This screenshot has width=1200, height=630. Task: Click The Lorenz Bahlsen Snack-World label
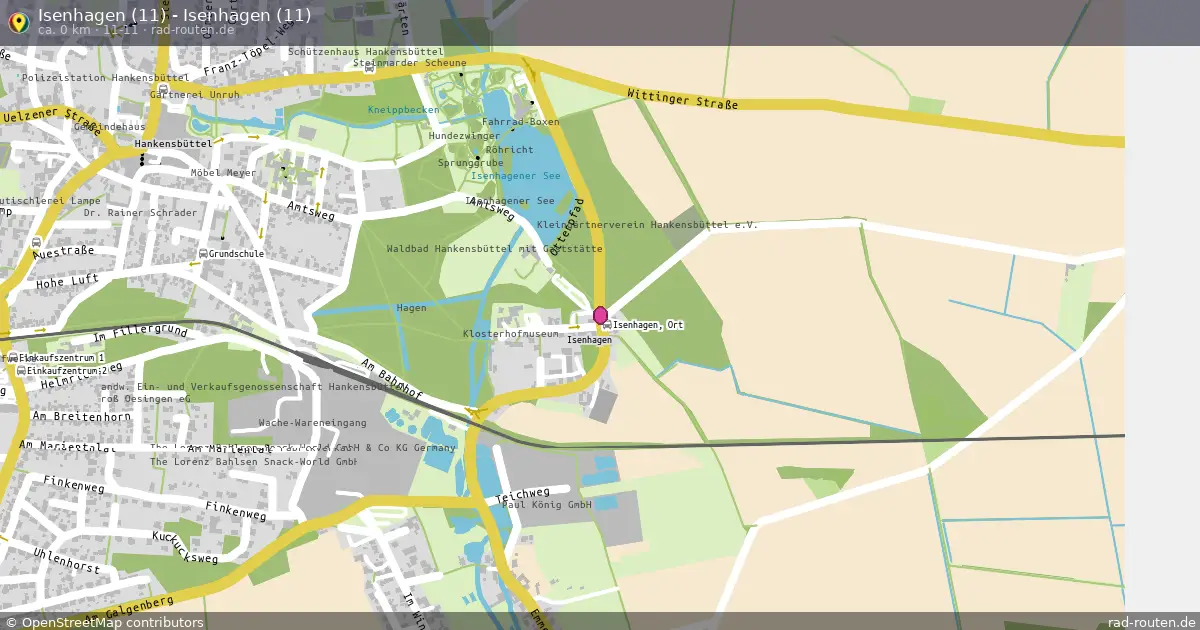[x=254, y=463]
